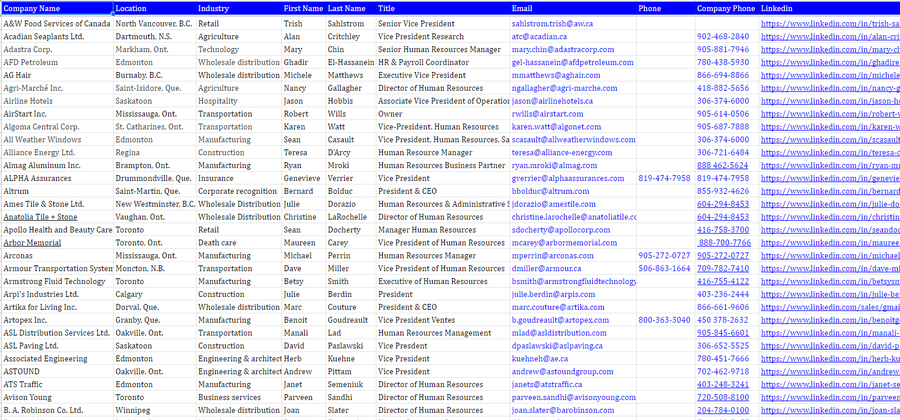Select the Title column header
This screenshot has height=420, width=900.
coord(443,9)
